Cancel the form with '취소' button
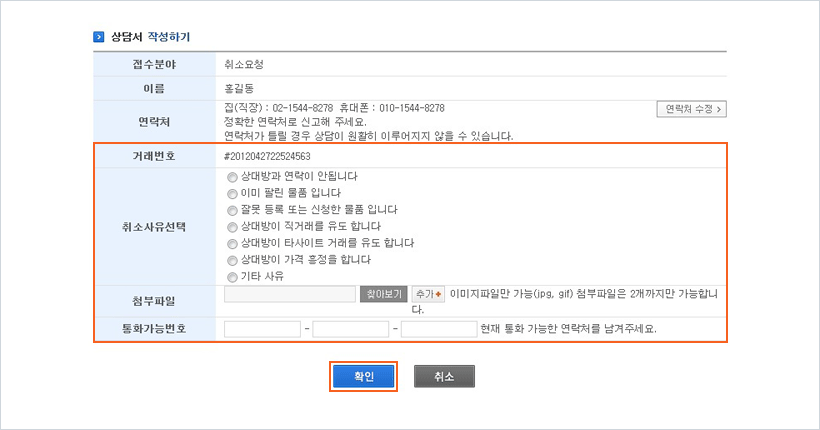Viewport: 820px width, 430px height. click(x=444, y=376)
